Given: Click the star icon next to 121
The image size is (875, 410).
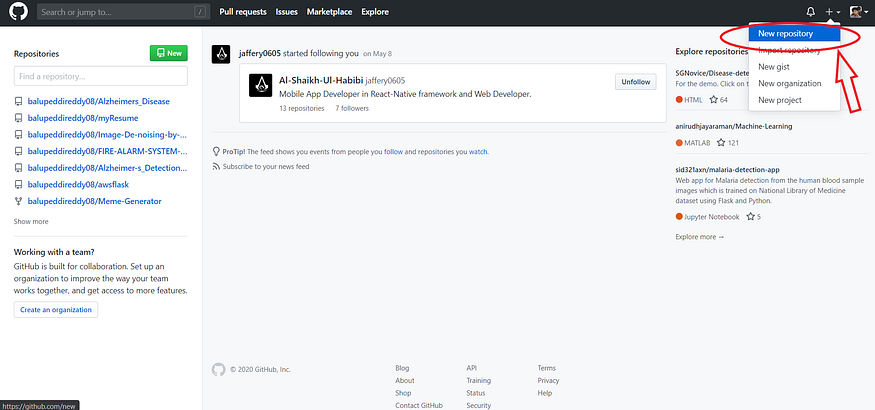Looking at the screenshot, I should point(721,143).
